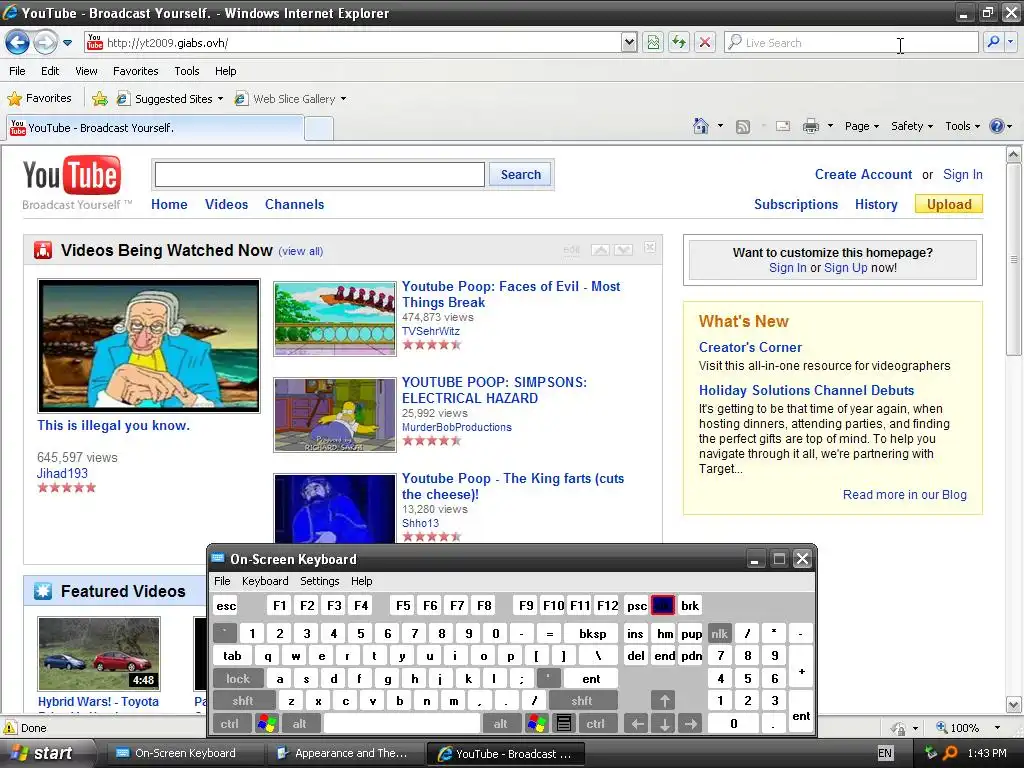
Task: Open the Create Account link
Action: [x=863, y=174]
